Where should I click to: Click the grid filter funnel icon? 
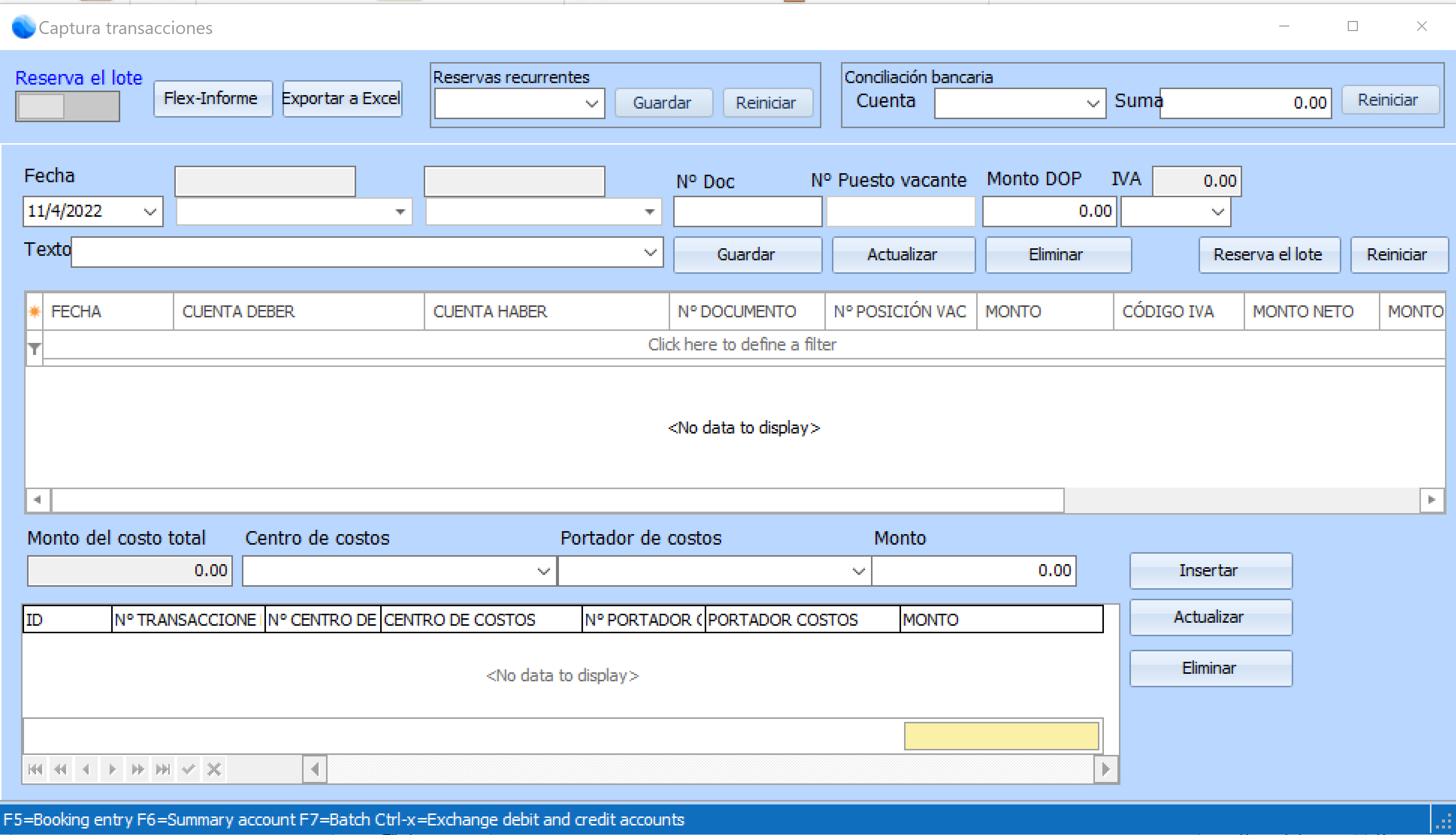35,348
